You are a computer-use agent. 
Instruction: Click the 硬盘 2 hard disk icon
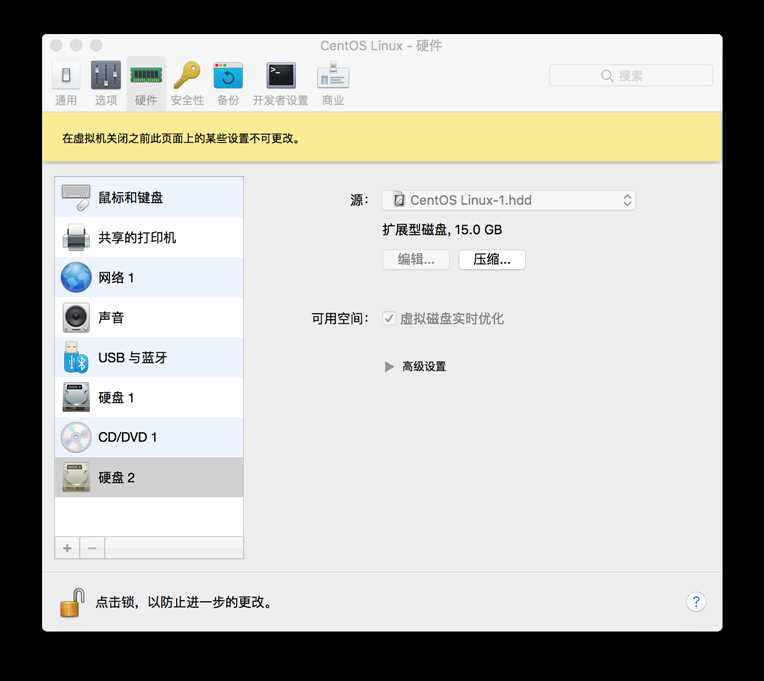tap(76, 477)
